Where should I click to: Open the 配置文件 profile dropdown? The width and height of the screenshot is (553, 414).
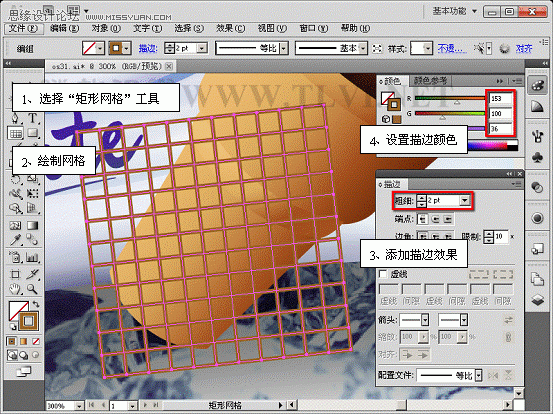(478, 376)
